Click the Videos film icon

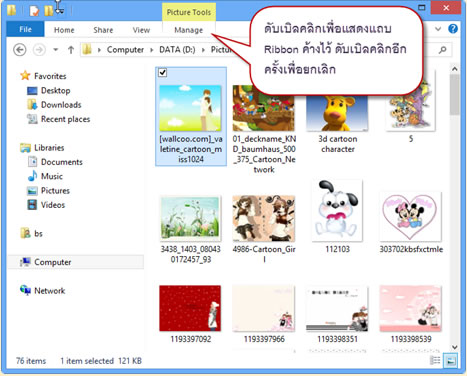coord(32,205)
